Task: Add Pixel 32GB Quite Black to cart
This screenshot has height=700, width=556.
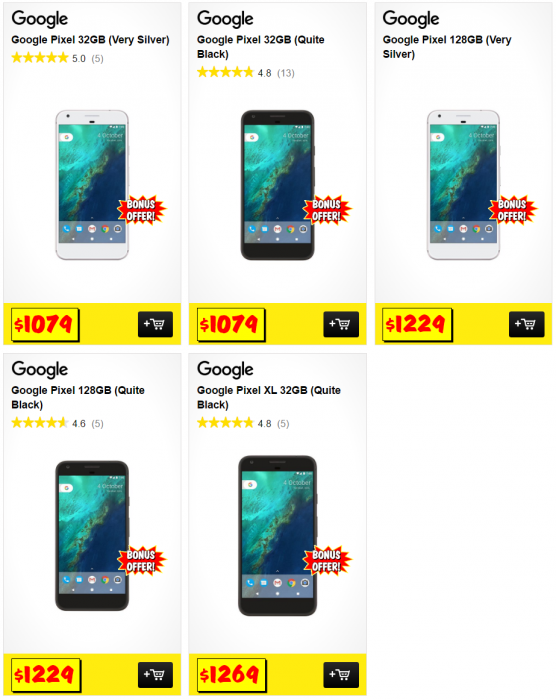Action: pos(341,324)
